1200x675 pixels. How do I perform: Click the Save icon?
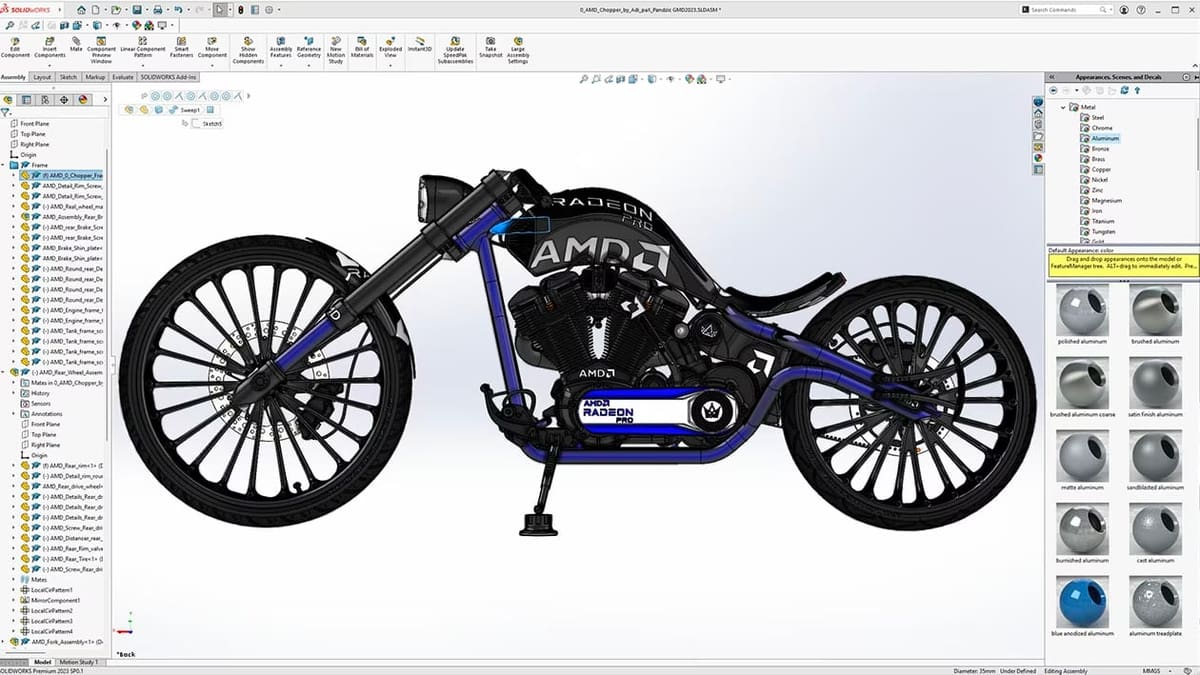pyautogui.click(x=137, y=9)
